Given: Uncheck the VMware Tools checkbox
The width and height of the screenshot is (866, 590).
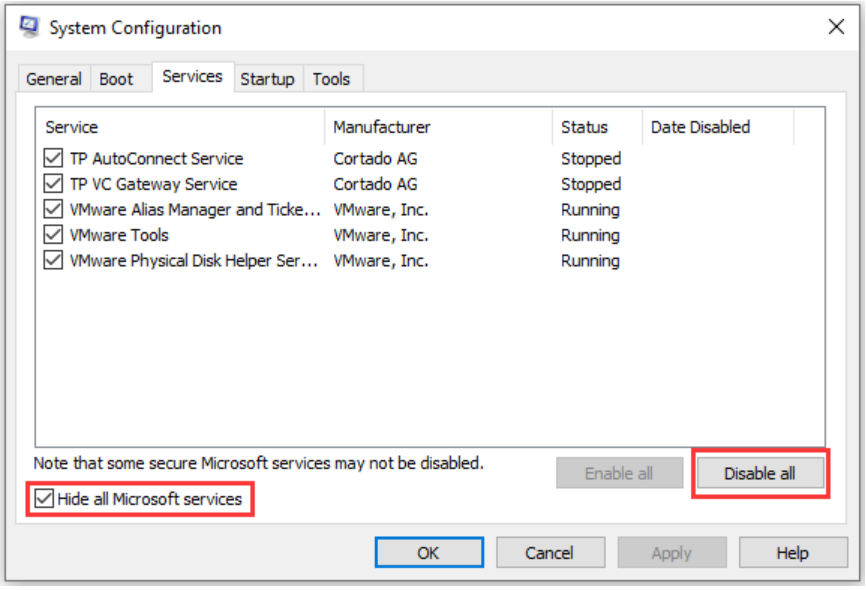Looking at the screenshot, I should pyautogui.click(x=54, y=235).
